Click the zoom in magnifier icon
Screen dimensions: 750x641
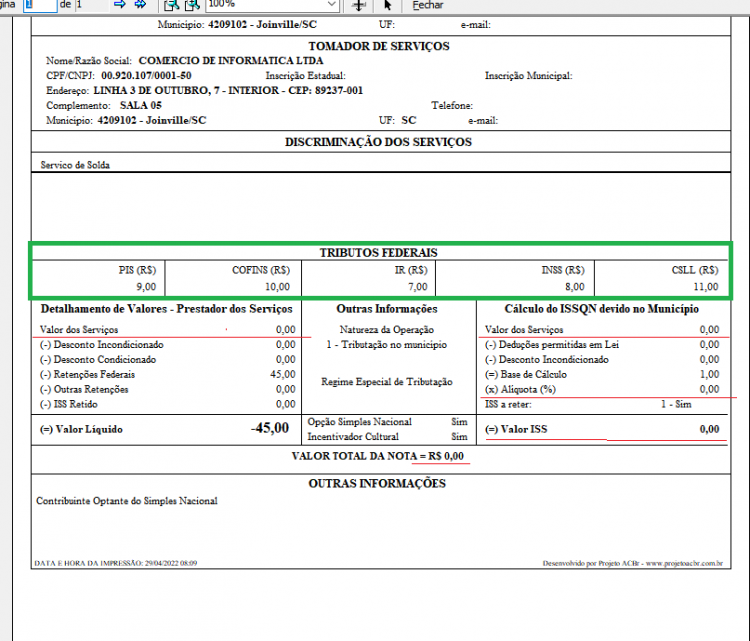(x=192, y=5)
